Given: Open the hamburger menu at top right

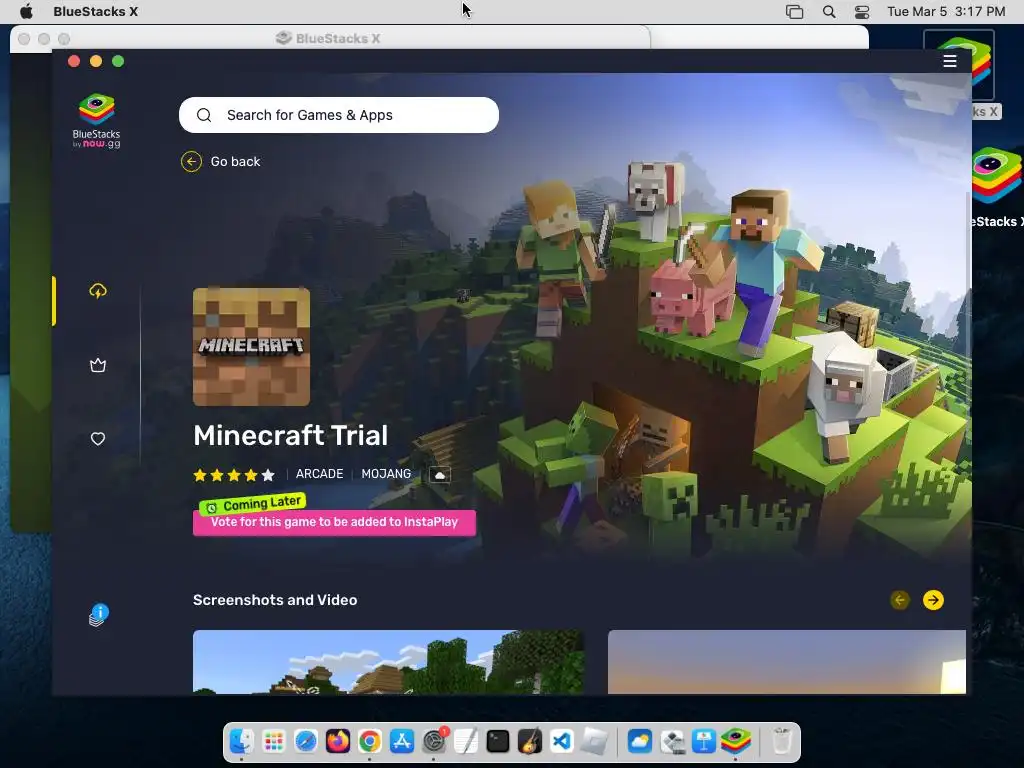Looking at the screenshot, I should tap(950, 61).
